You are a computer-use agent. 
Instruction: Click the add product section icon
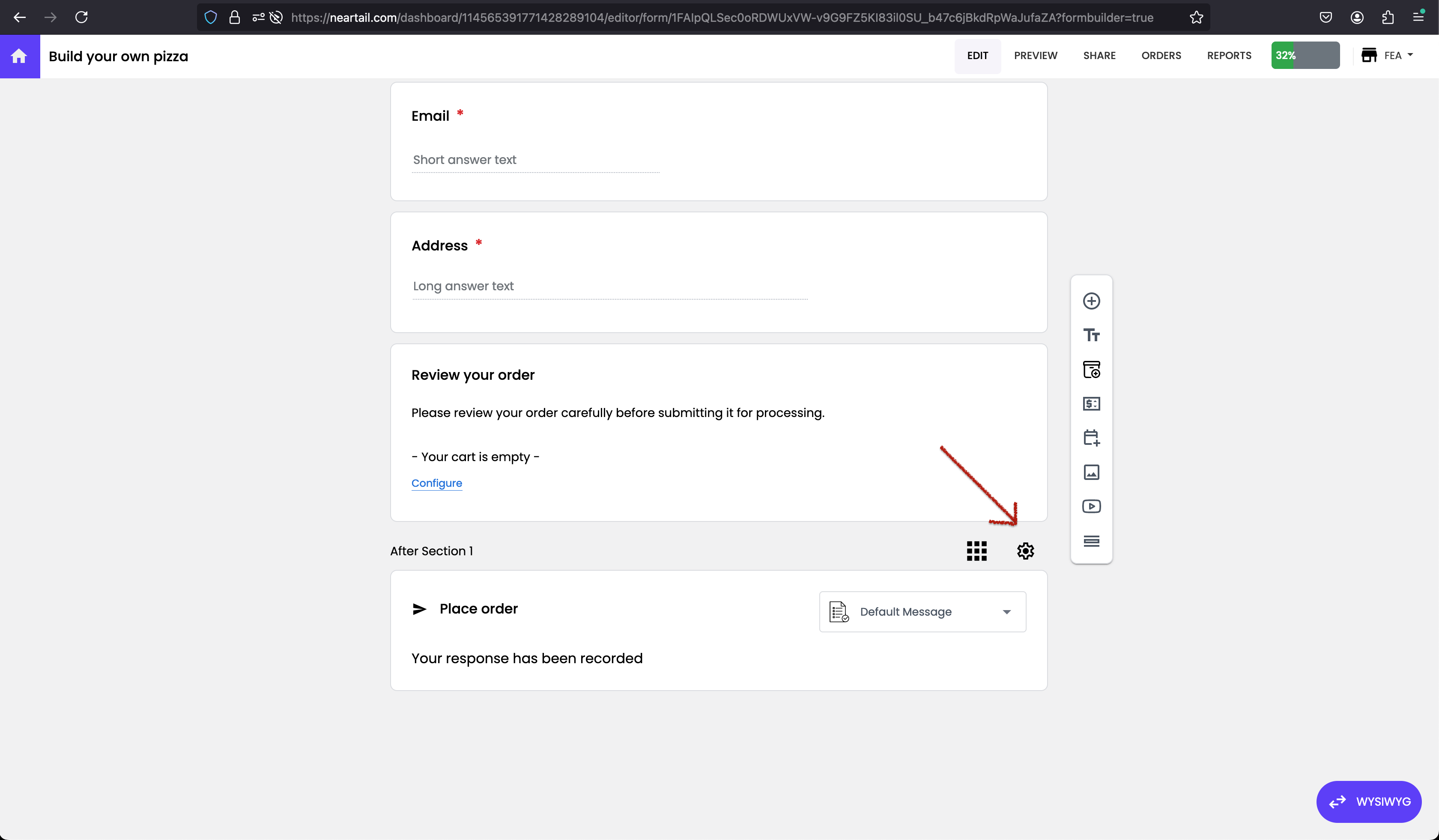point(1091,370)
